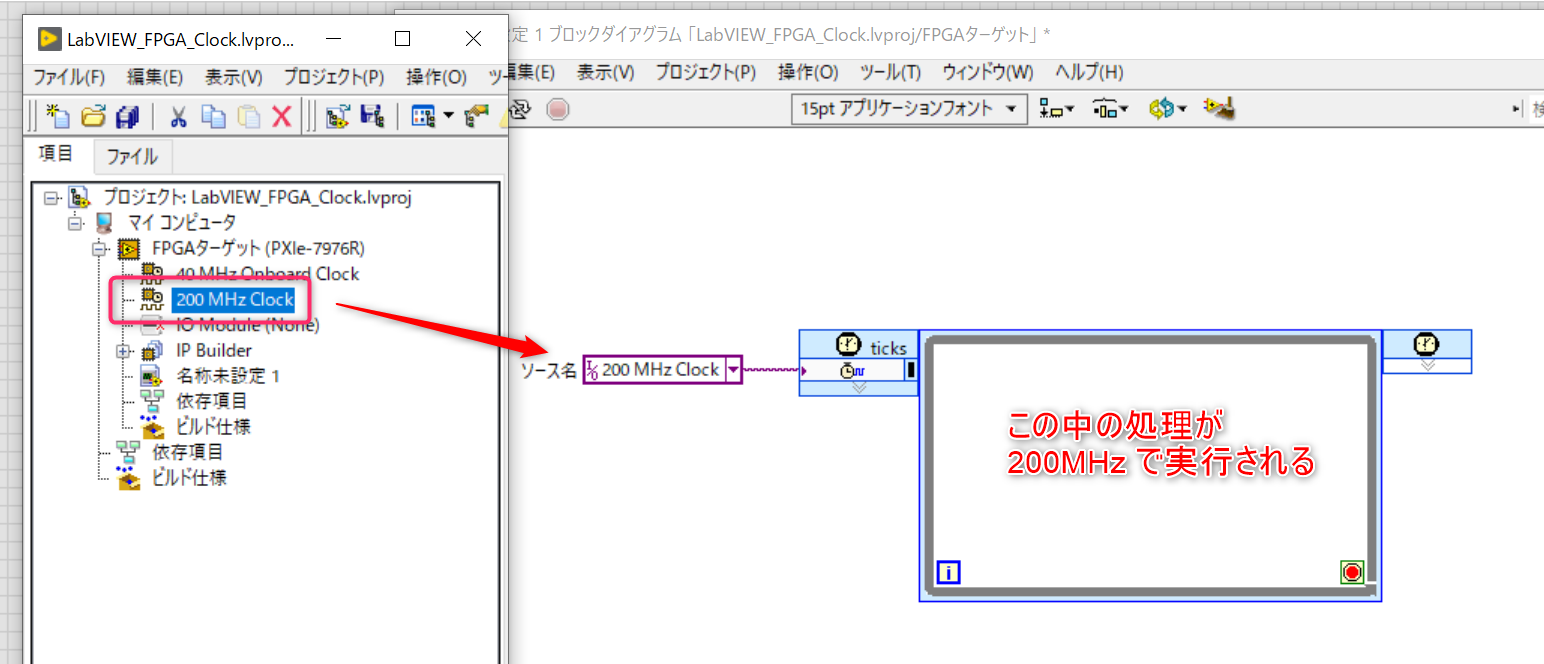Save all using the multi-disk icon
This screenshot has height=664, width=1544.
(x=126, y=116)
